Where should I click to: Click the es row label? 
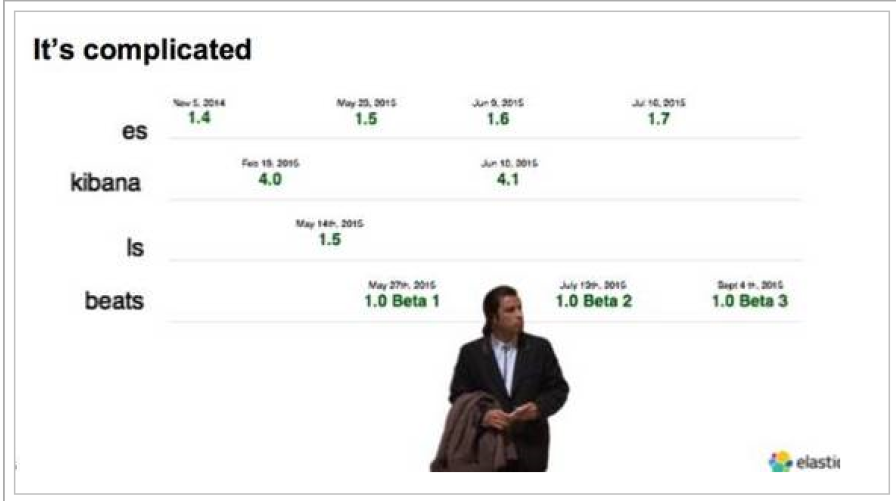coord(134,131)
